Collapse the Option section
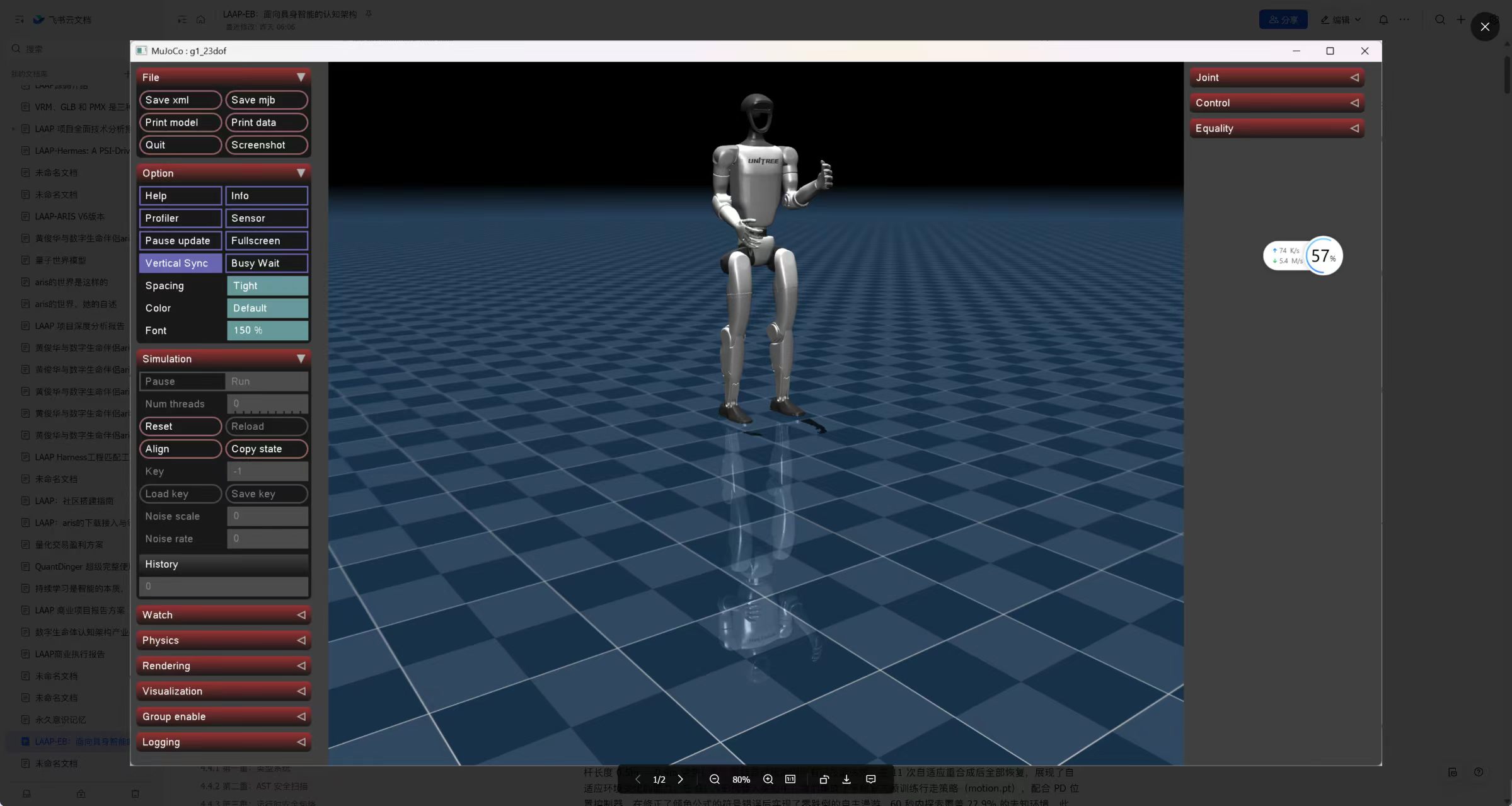The width and height of the screenshot is (1512, 806). click(224, 173)
